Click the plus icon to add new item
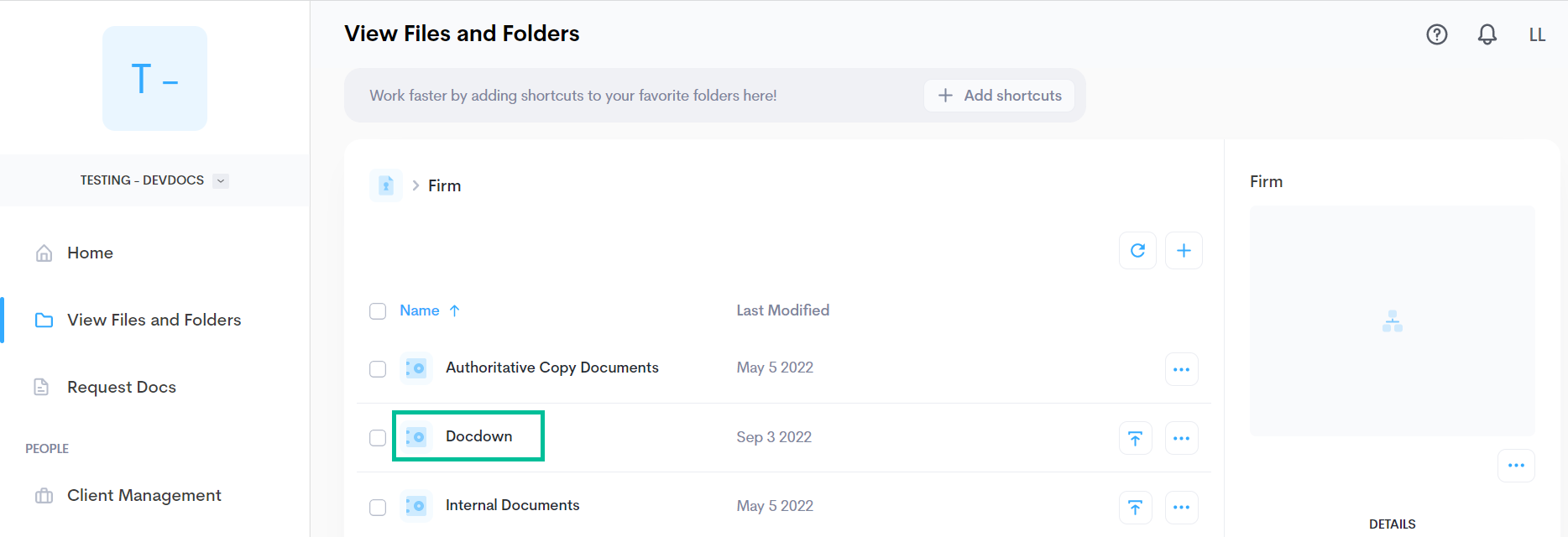Viewport: 1568px width, 537px height. (x=1184, y=251)
